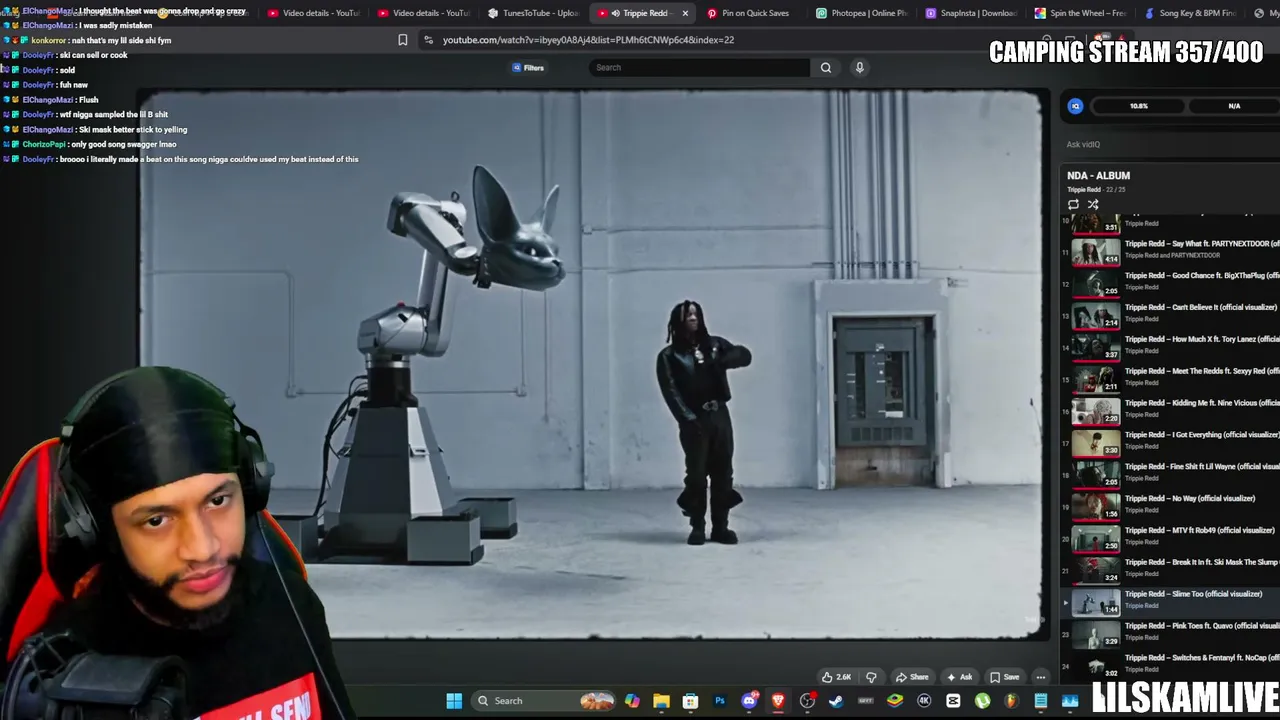Launch Microsoft Store from the taskbar
1280x720 pixels.
[690, 701]
